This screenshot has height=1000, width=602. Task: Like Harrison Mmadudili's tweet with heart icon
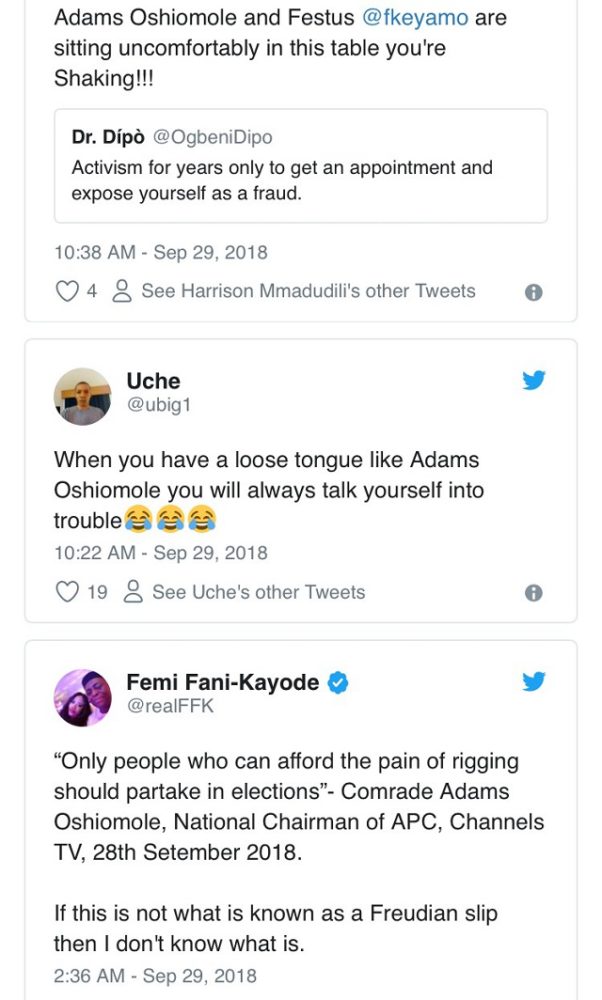click(x=67, y=291)
